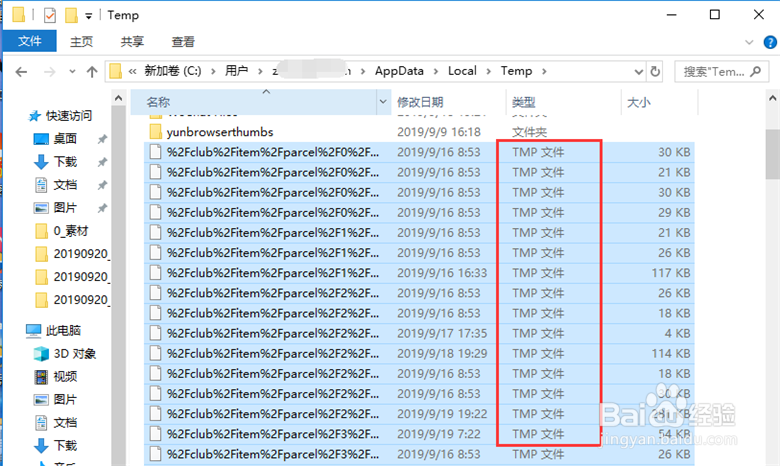Expand chevron after AppData in breadcrumb
This screenshot has width=780, height=466.
pyautogui.click(x=436, y=72)
